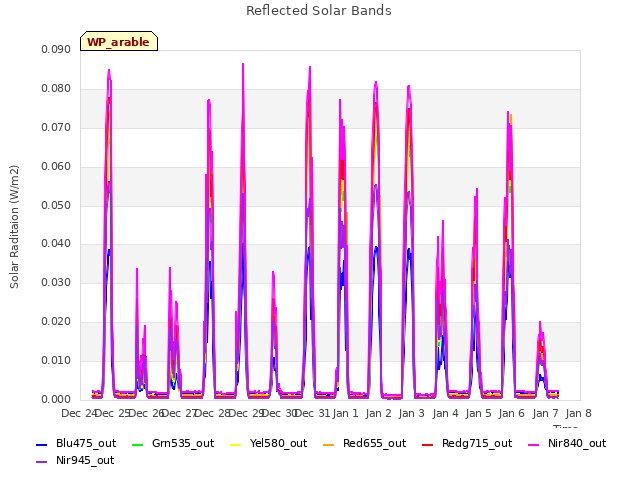The image size is (640, 480).
Task: Click the 0.000 y-axis tick label
Action: click(56, 399)
